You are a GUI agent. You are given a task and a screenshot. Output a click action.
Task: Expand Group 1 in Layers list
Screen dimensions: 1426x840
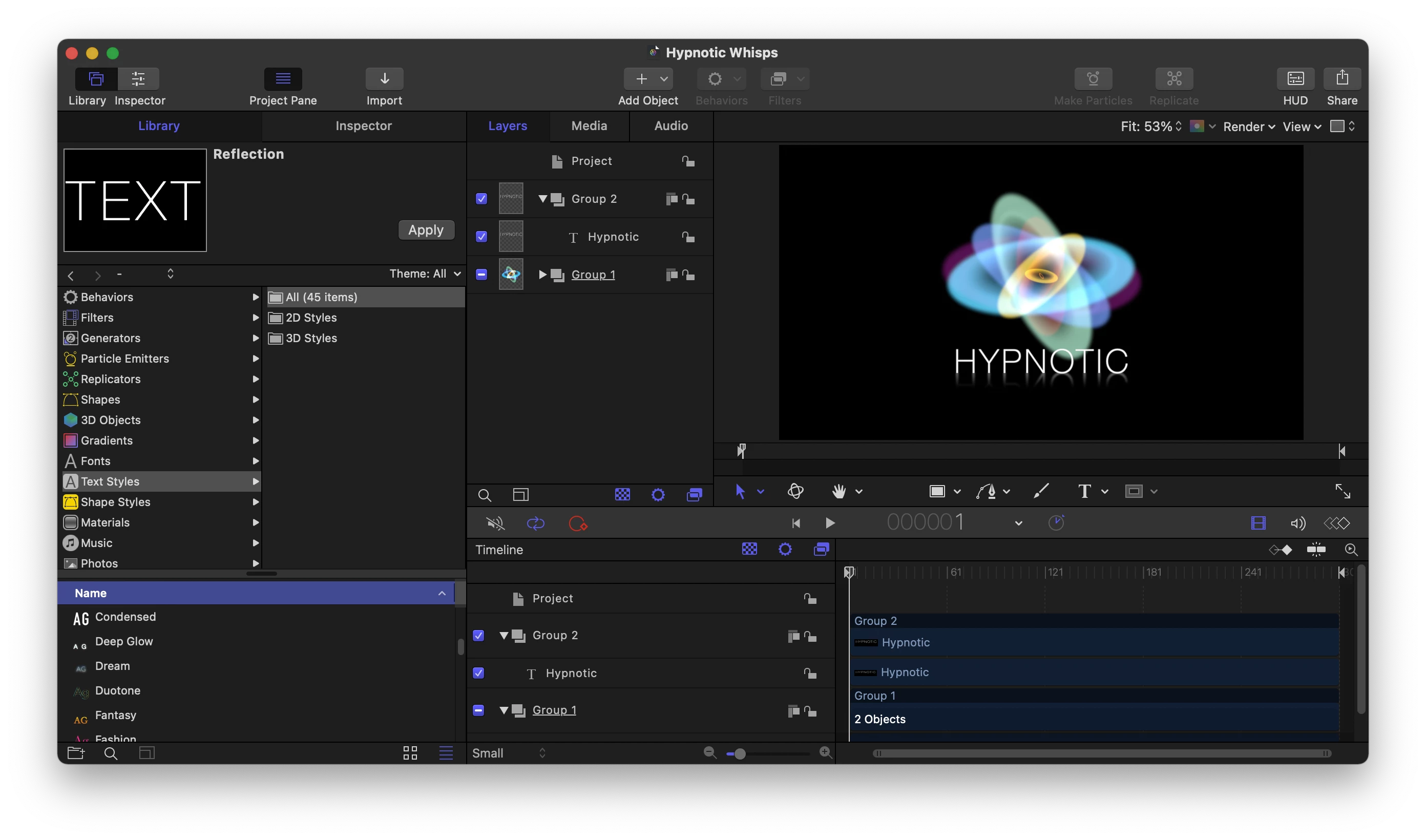pos(542,275)
